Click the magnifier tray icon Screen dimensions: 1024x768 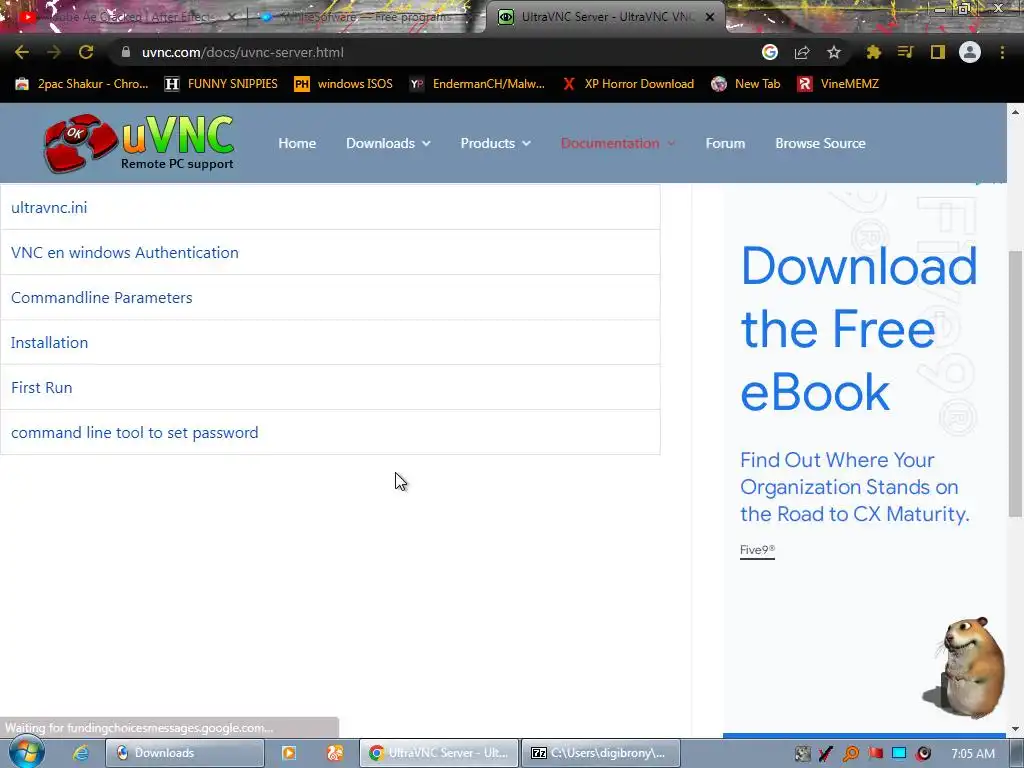[851, 754]
